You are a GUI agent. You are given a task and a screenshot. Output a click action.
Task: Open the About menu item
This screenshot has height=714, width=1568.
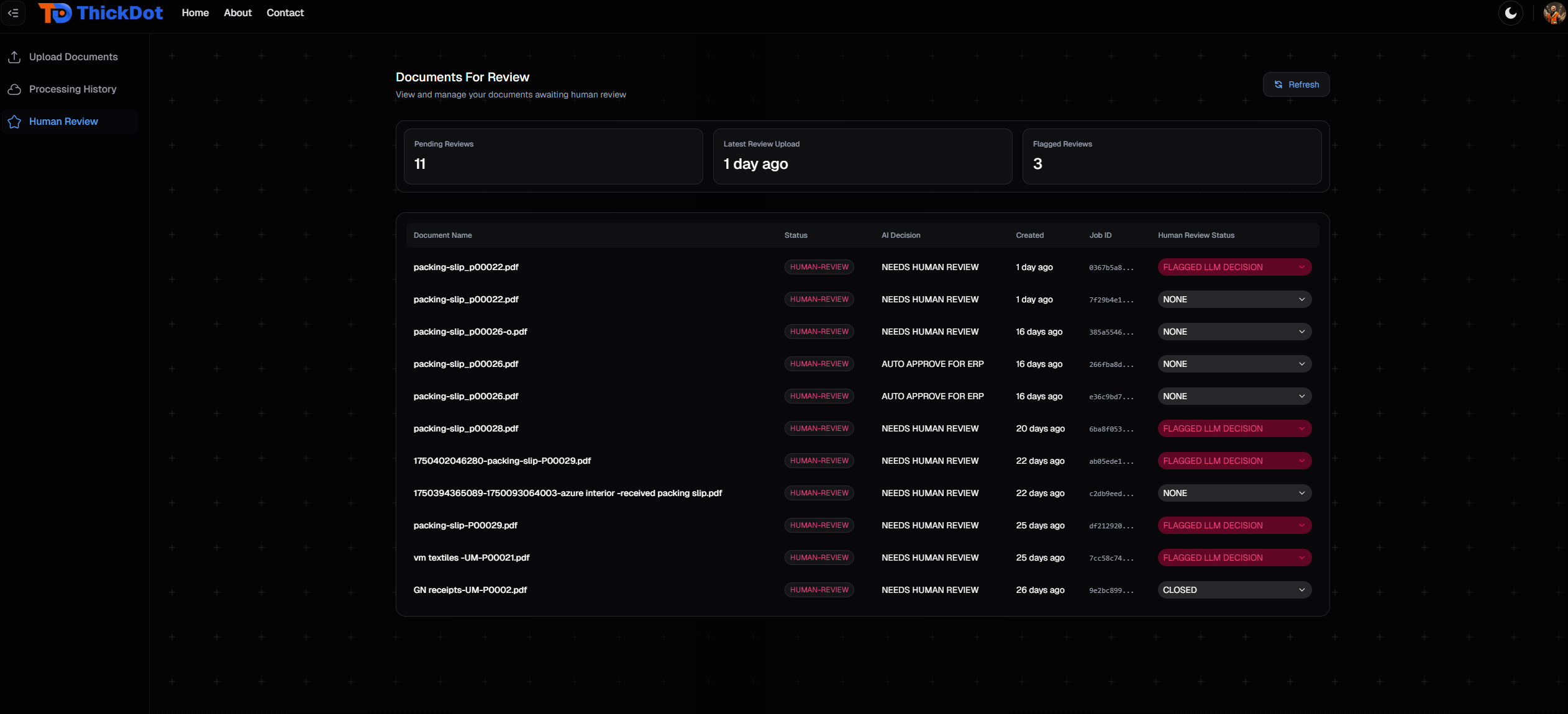(x=237, y=13)
